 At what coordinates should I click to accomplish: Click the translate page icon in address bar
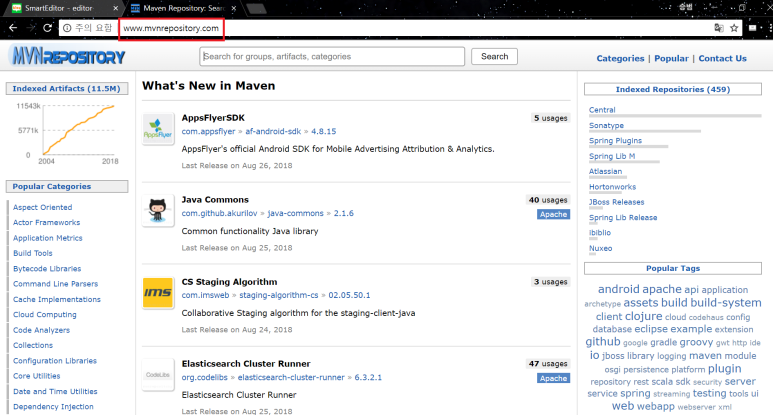point(719,28)
